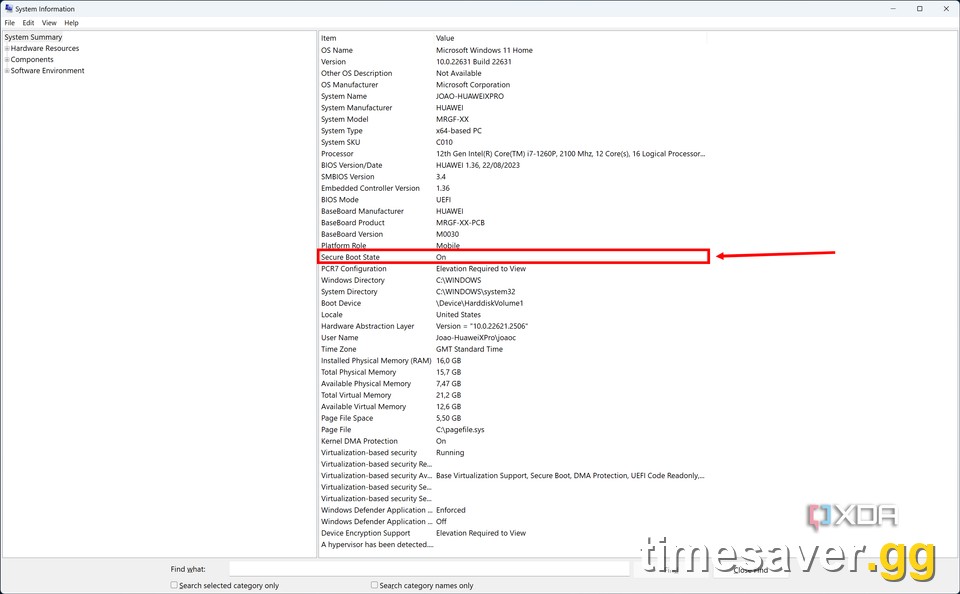Select the hypervisor has been detected row

[512, 544]
